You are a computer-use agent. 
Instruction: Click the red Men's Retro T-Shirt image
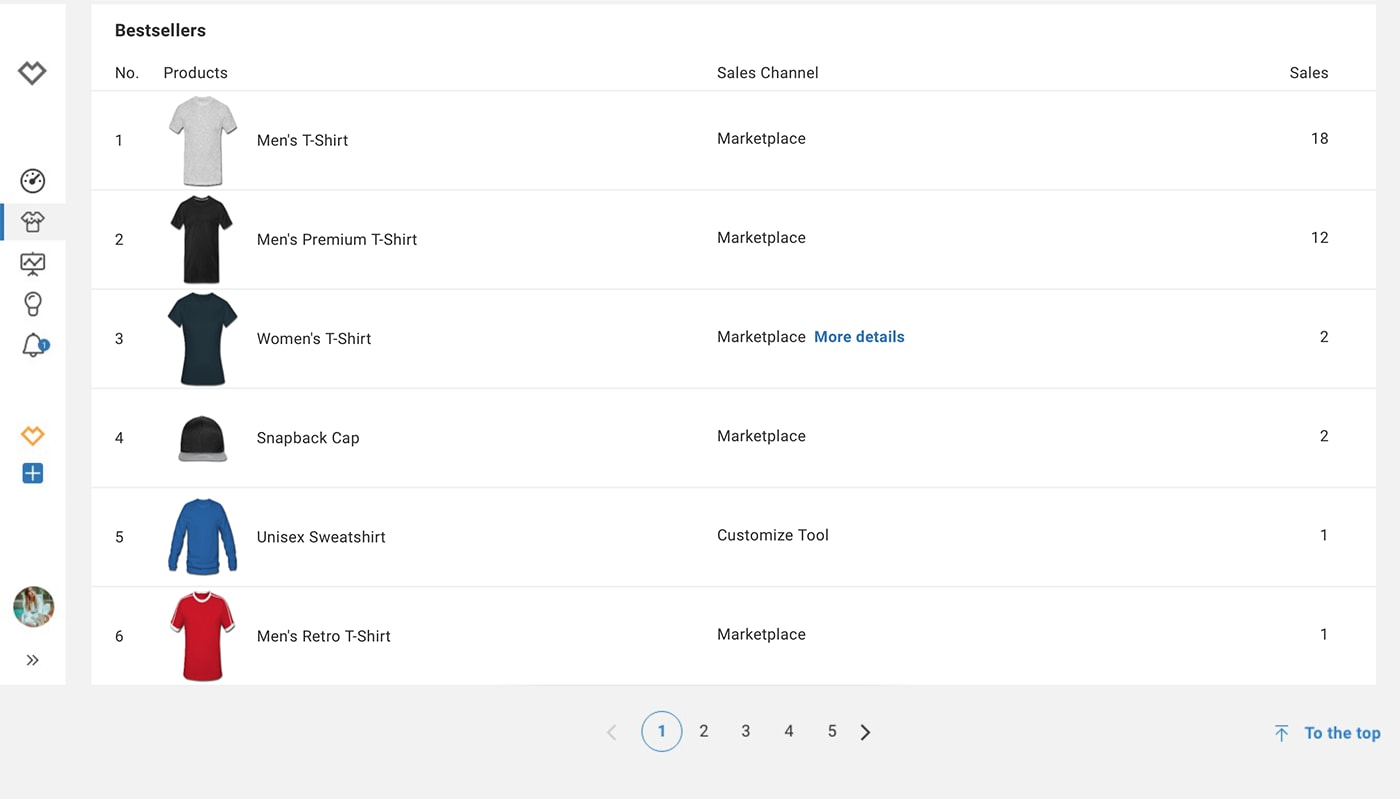[x=202, y=636]
